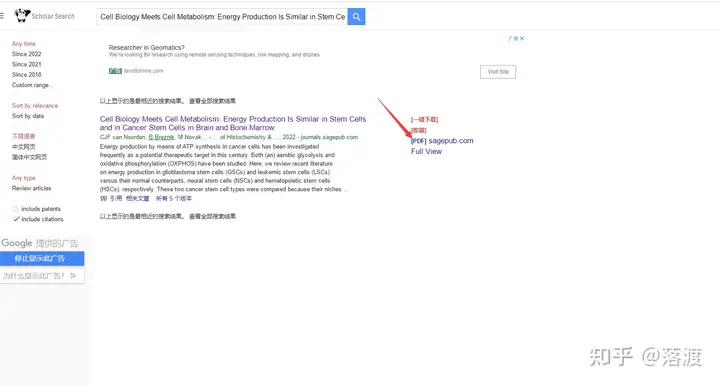Click the panda Scholar Search logo
Image resolution: width=720 pixels, height=386 pixels.
(x=45, y=16)
